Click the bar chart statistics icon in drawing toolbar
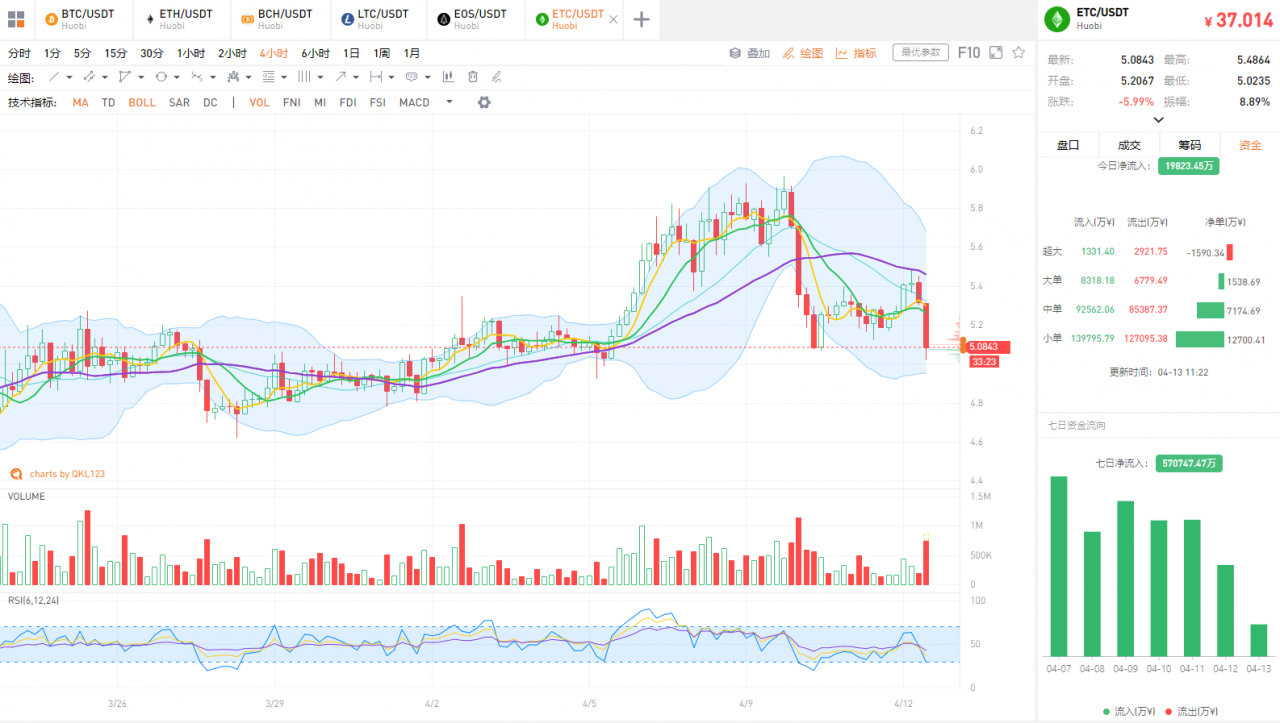 [x=448, y=77]
